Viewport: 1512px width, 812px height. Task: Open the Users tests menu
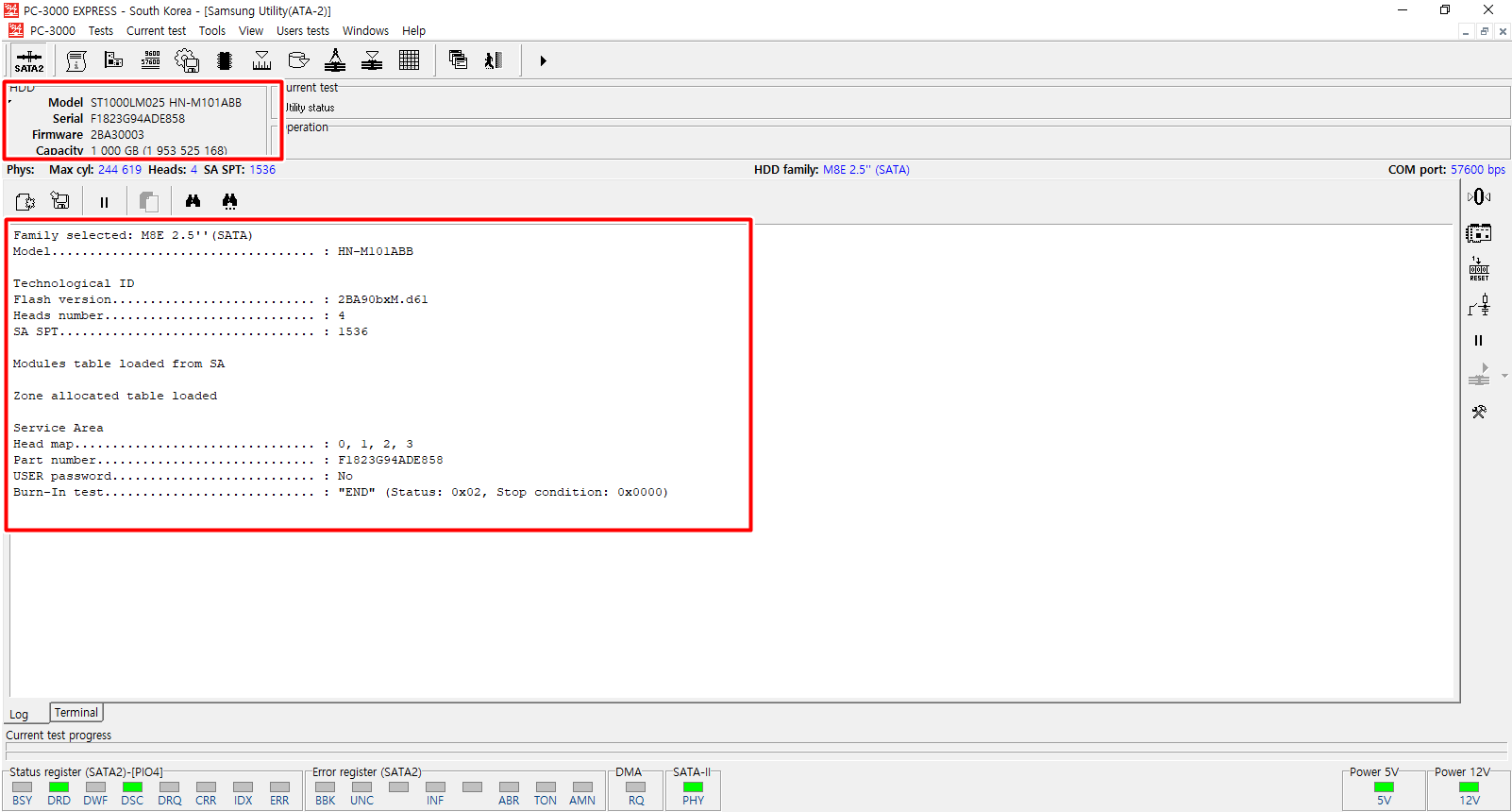303,30
